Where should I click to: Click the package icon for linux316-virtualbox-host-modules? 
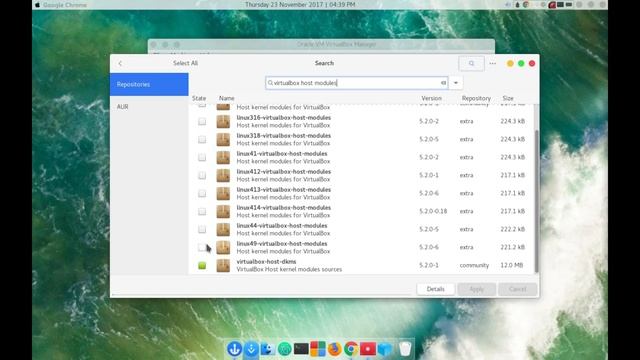(x=223, y=122)
